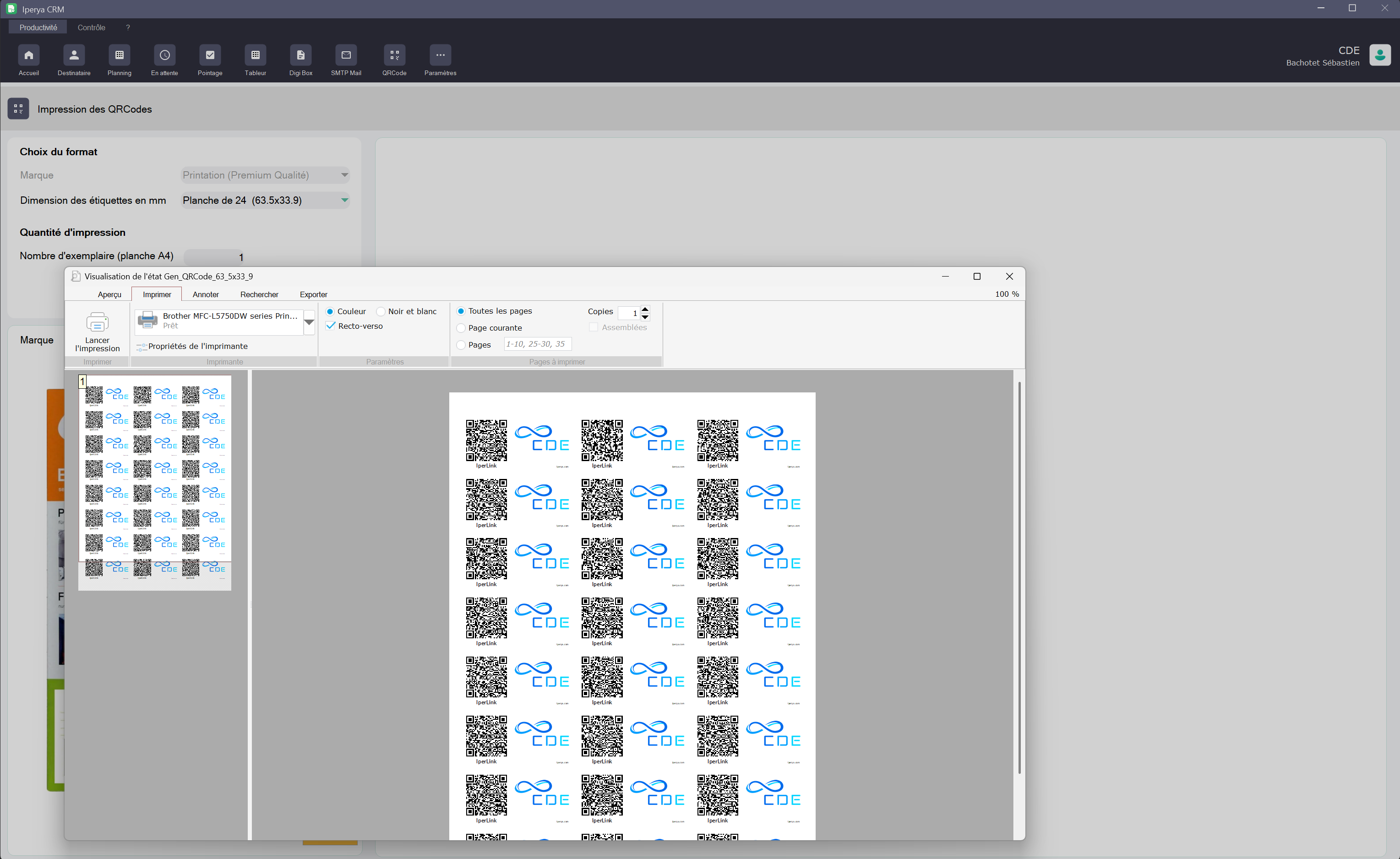Click the first QR code in preview page
The width and height of the screenshot is (1400, 859).
pyautogui.click(x=486, y=440)
